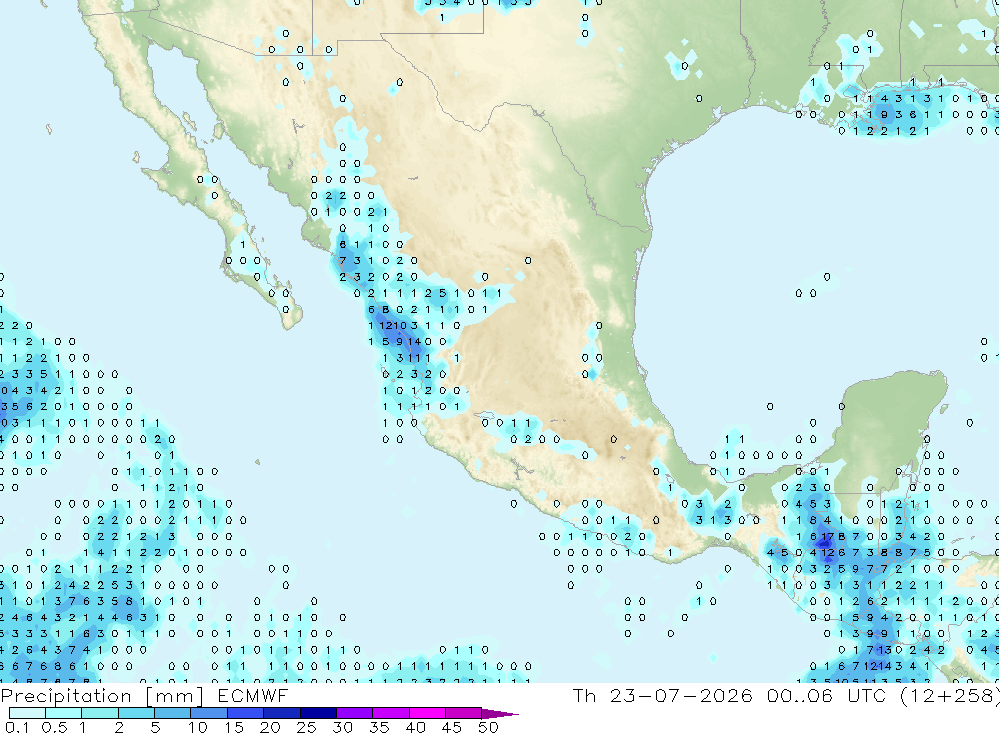Click the legend label '35'
Viewport: 1000px width, 733px height.
pyautogui.click(x=379, y=727)
